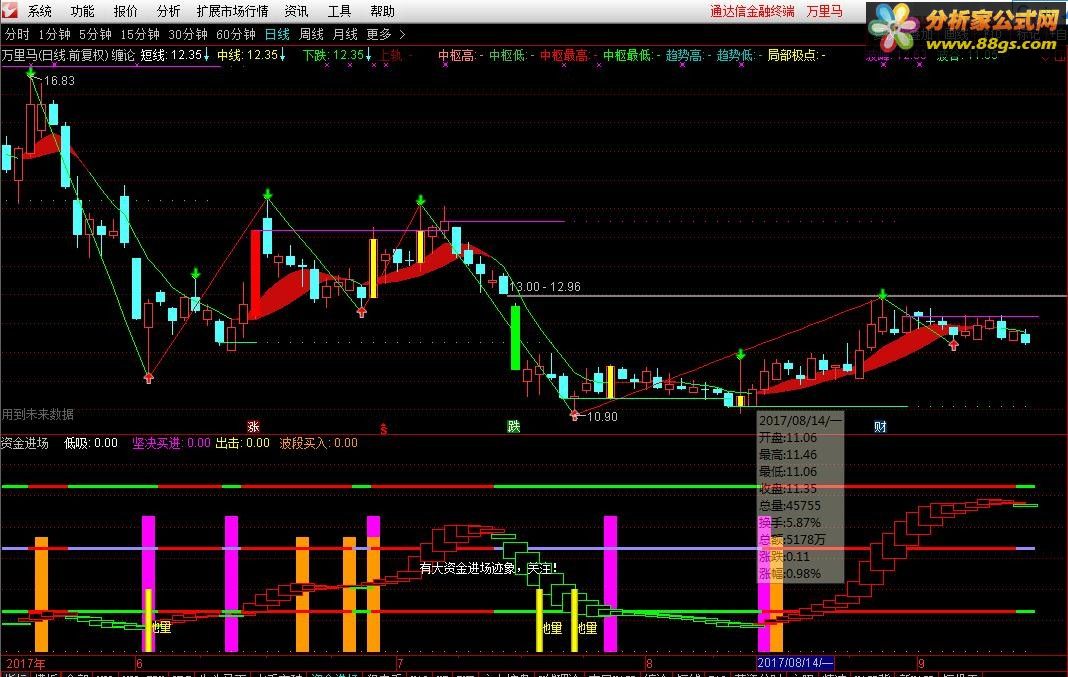This screenshot has width=1068, height=677.
Task: Click the highlighted 2017/08/14 date marker
Action: coord(795,663)
